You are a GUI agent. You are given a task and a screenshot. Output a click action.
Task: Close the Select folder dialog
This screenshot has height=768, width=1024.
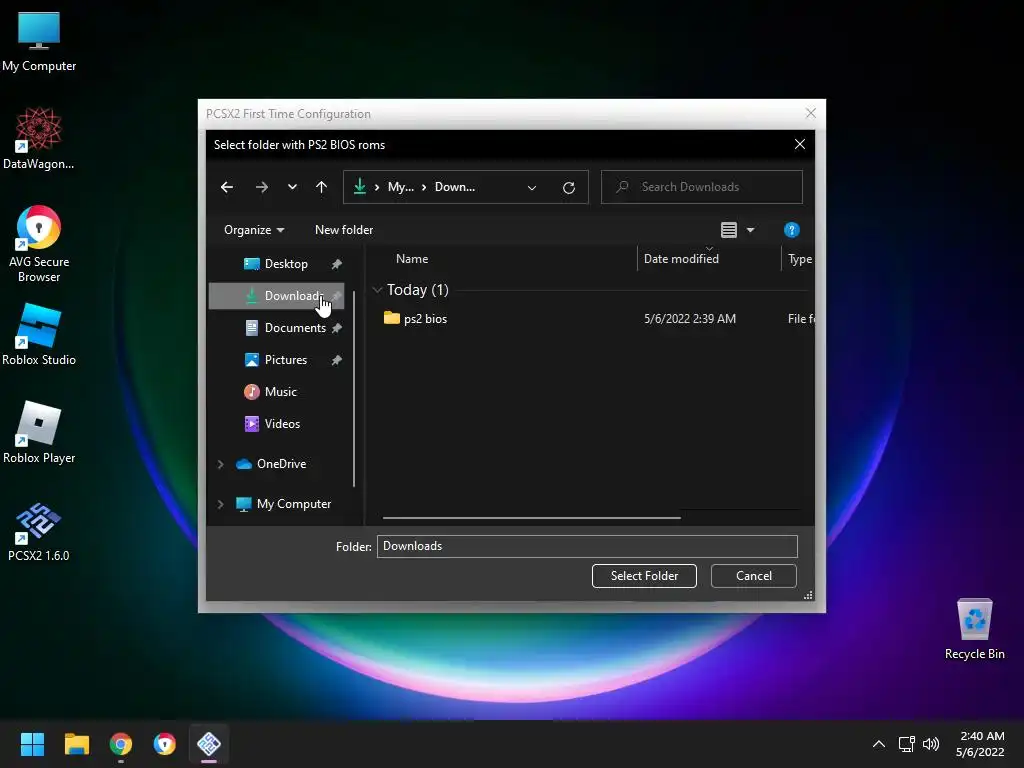coord(800,144)
